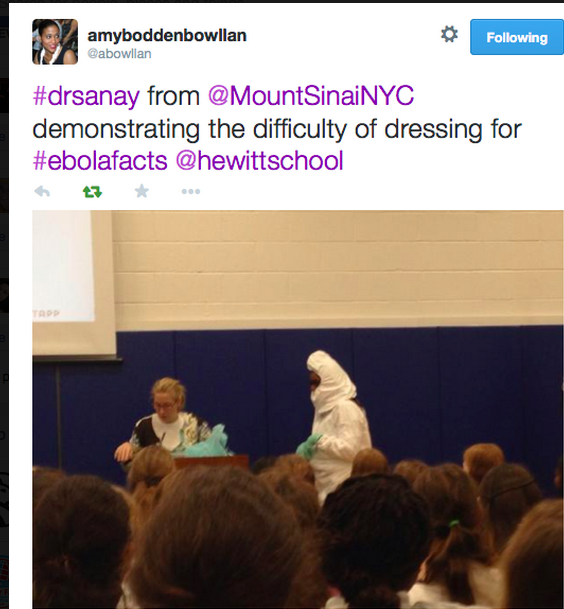Favorite the tweet with star icon

pyautogui.click(x=141, y=191)
